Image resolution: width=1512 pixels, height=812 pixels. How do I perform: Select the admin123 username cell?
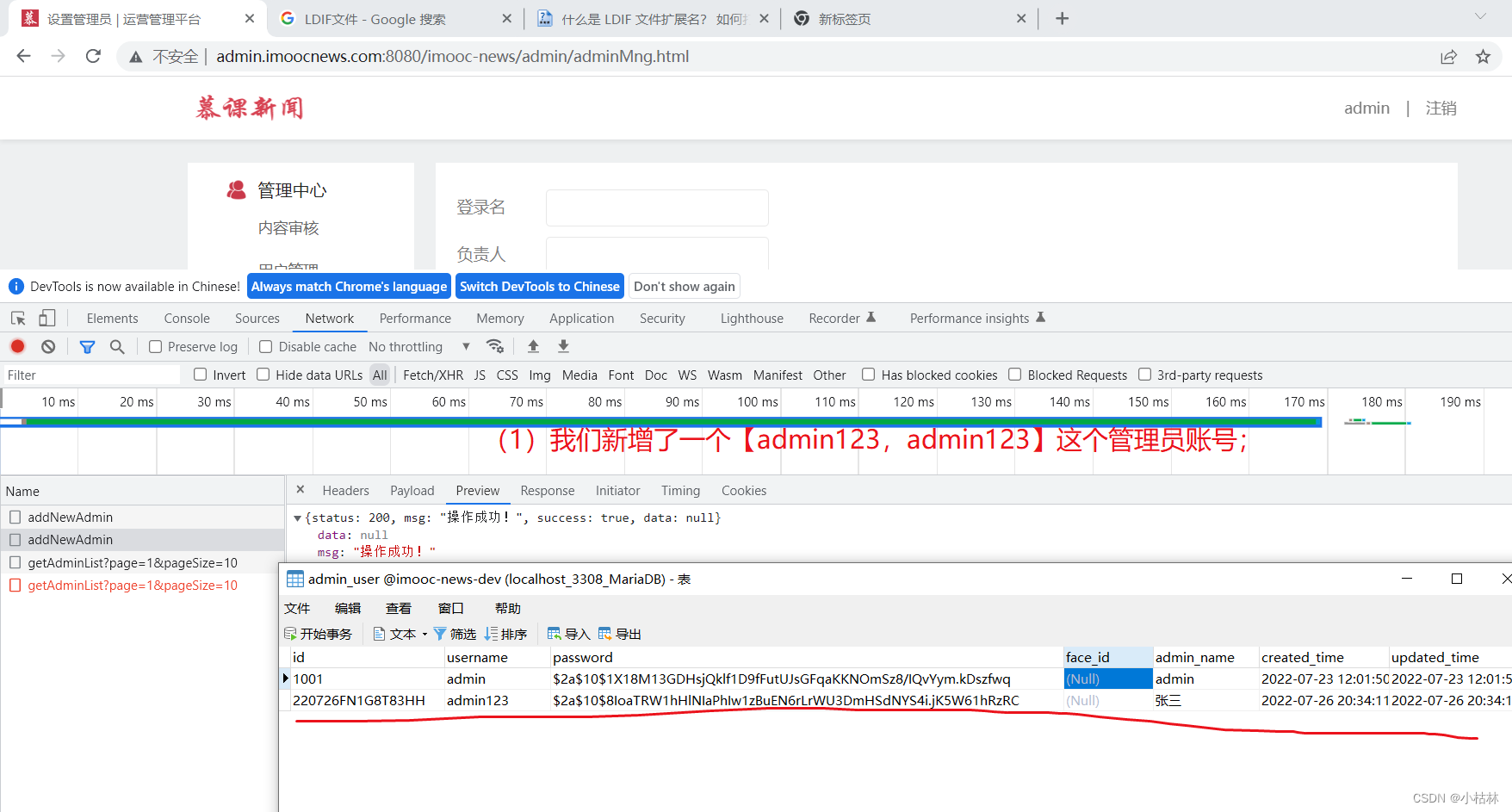[x=497, y=700]
